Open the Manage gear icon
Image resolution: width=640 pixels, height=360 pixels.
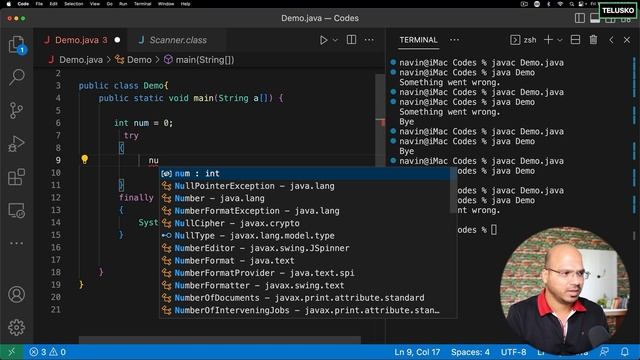point(16,327)
